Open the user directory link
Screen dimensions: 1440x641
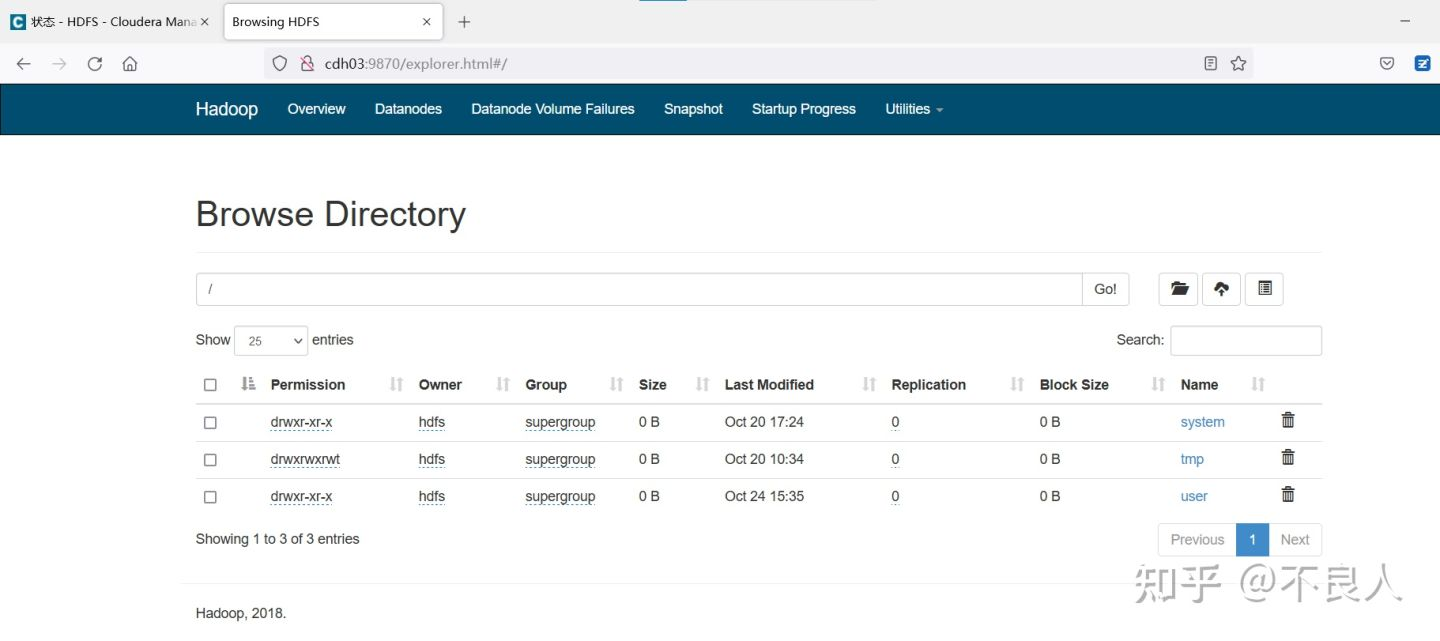[1194, 496]
